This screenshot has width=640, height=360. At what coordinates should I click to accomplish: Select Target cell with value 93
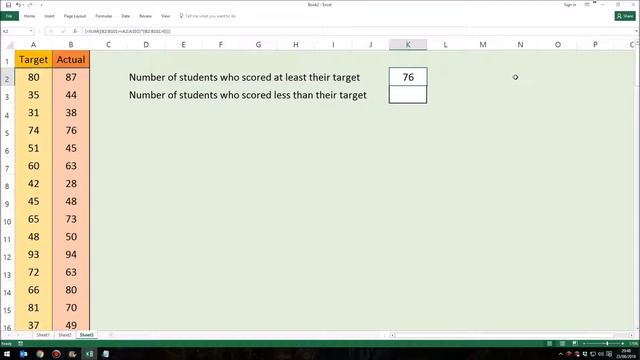coord(33,255)
